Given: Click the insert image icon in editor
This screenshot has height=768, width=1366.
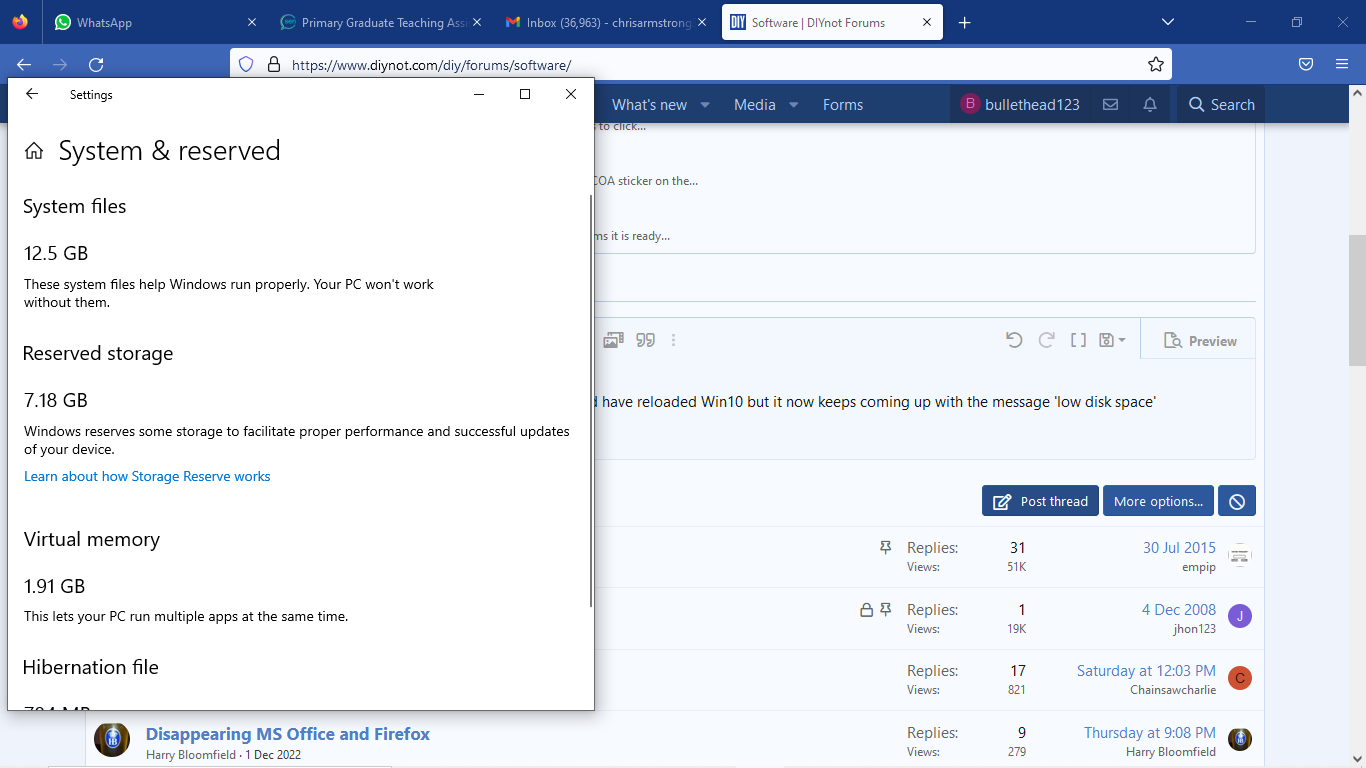Looking at the screenshot, I should (x=613, y=340).
